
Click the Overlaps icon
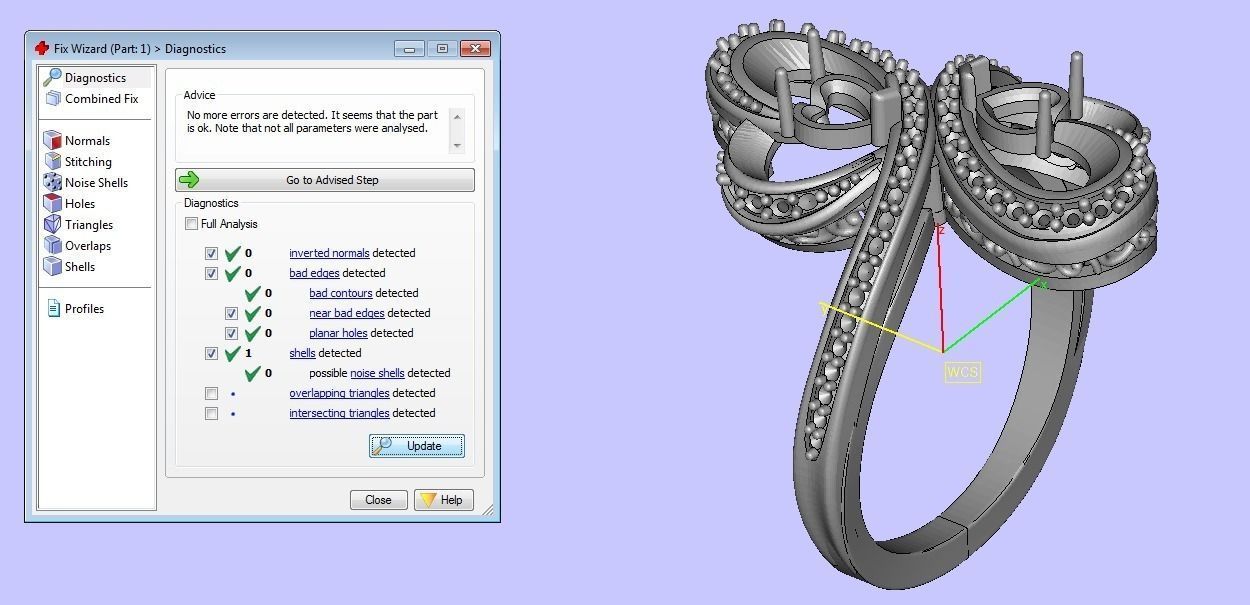click(x=53, y=245)
